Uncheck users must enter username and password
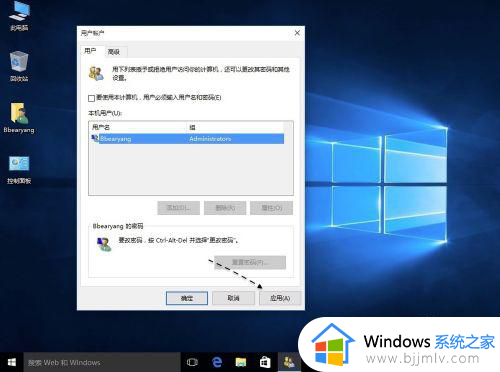Image resolution: width=500 pixels, height=372 pixels. tap(91, 98)
